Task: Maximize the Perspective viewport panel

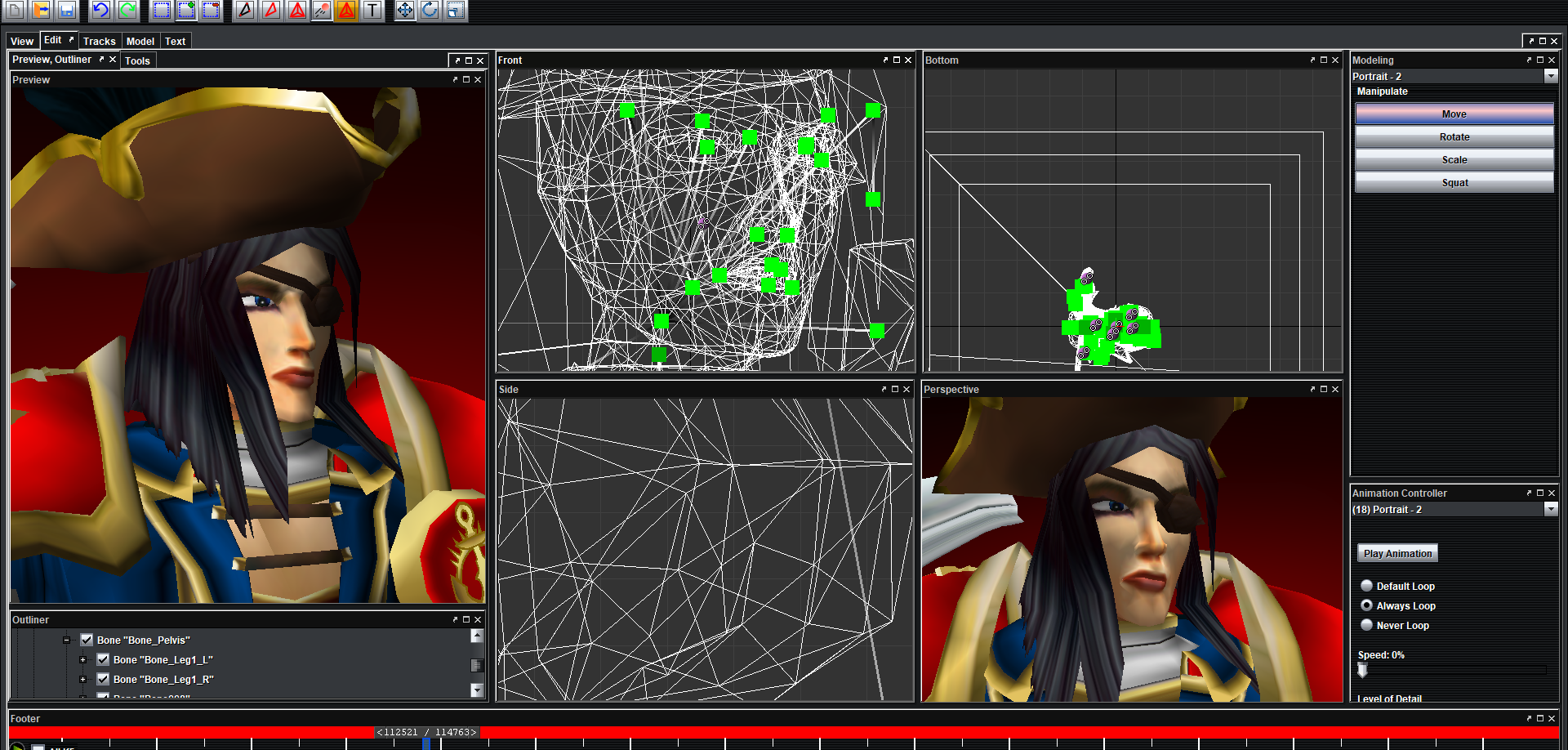Action: click(x=1324, y=389)
